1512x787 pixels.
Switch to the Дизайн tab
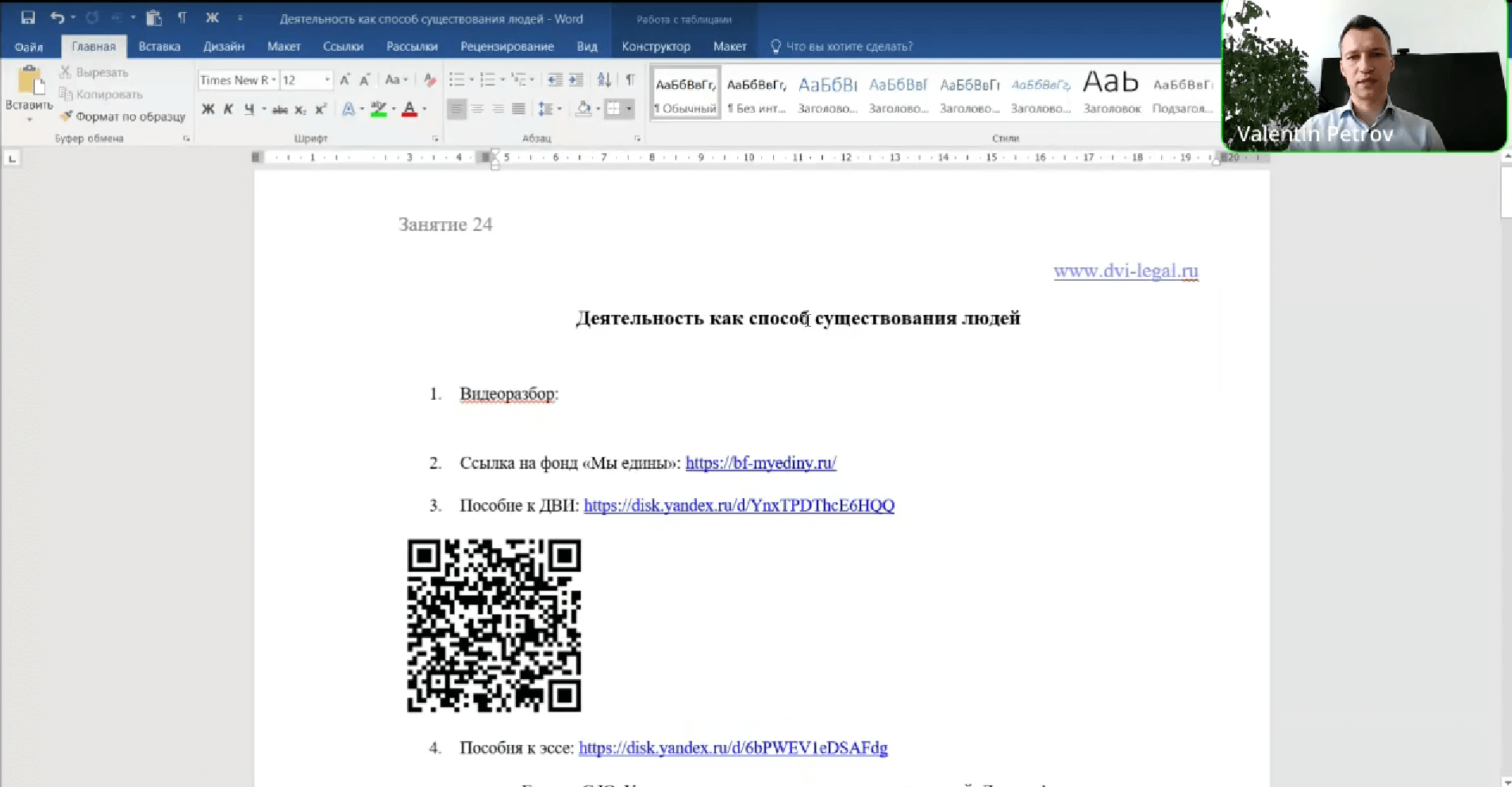(x=224, y=47)
